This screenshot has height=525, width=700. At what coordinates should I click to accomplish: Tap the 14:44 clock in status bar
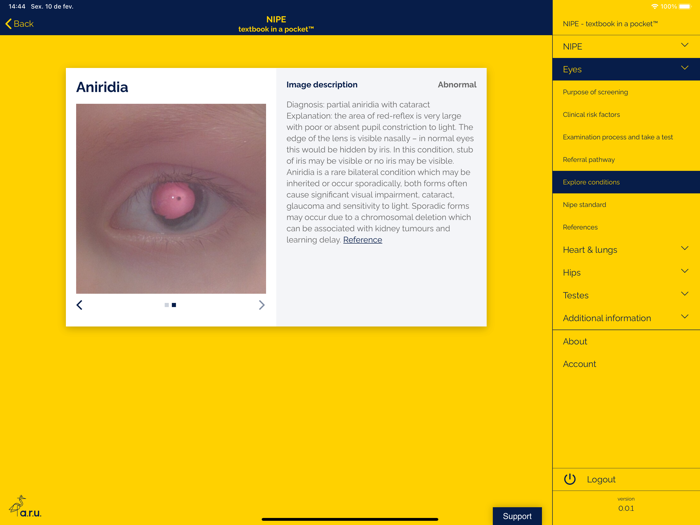pos(17,7)
